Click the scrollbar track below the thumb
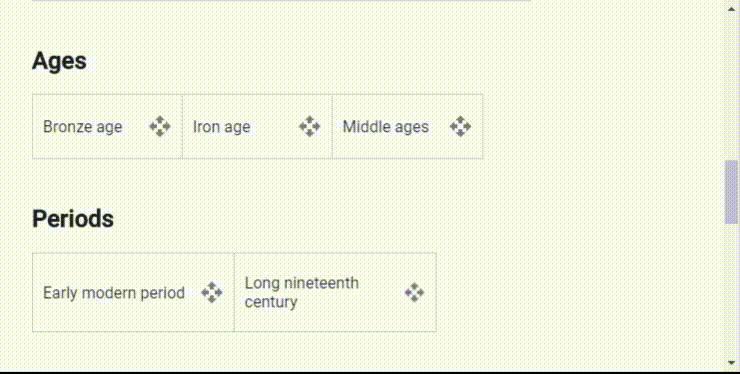This screenshot has width=740, height=374. (732, 290)
